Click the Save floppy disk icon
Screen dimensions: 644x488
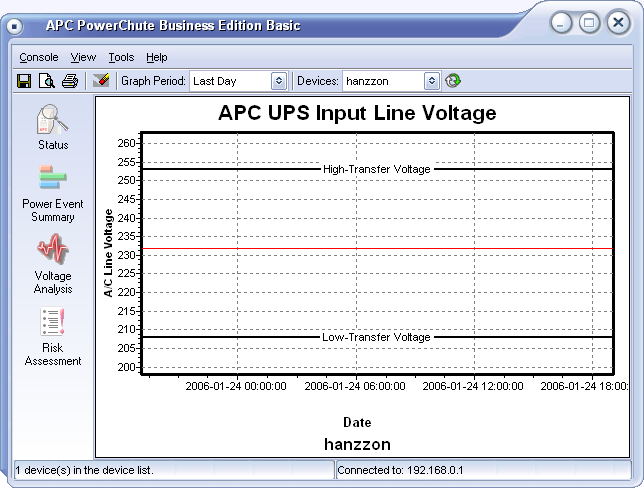24,81
